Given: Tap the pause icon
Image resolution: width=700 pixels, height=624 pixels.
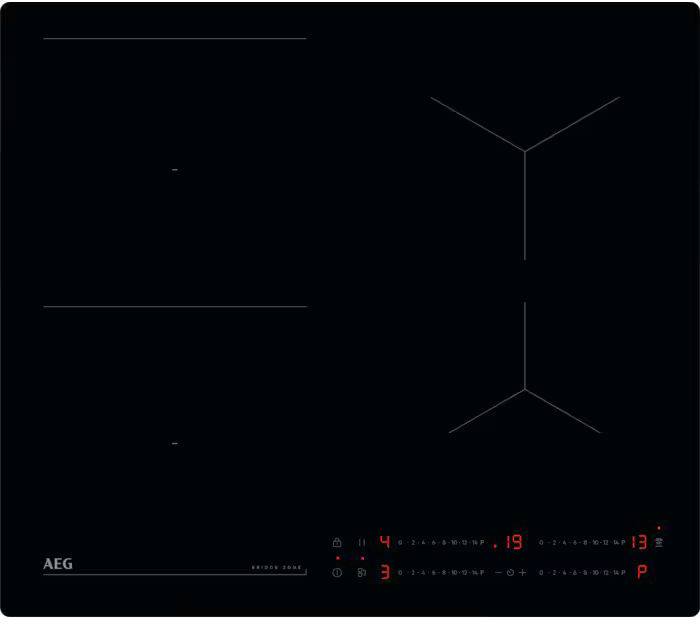Looking at the screenshot, I should [361, 542].
